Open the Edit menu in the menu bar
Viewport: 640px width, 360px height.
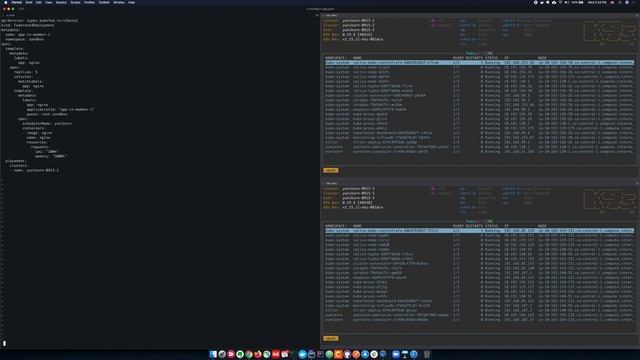pyautogui.click(x=39, y=2)
